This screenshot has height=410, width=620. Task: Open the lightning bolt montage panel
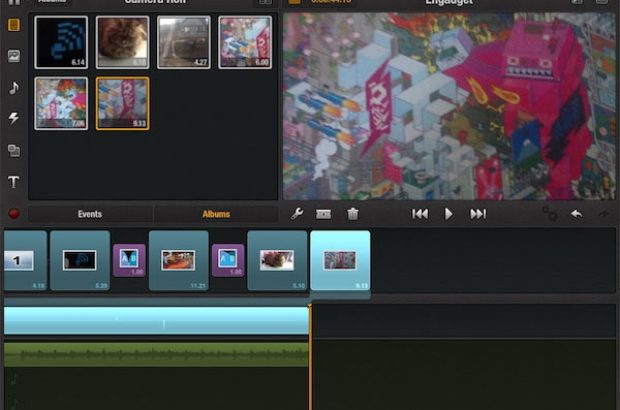point(14,119)
